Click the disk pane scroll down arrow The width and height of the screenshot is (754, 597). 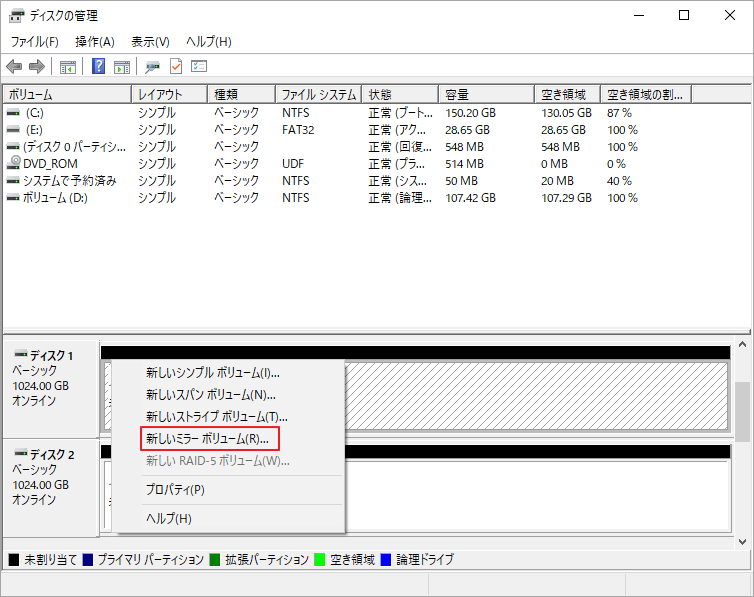click(742, 542)
